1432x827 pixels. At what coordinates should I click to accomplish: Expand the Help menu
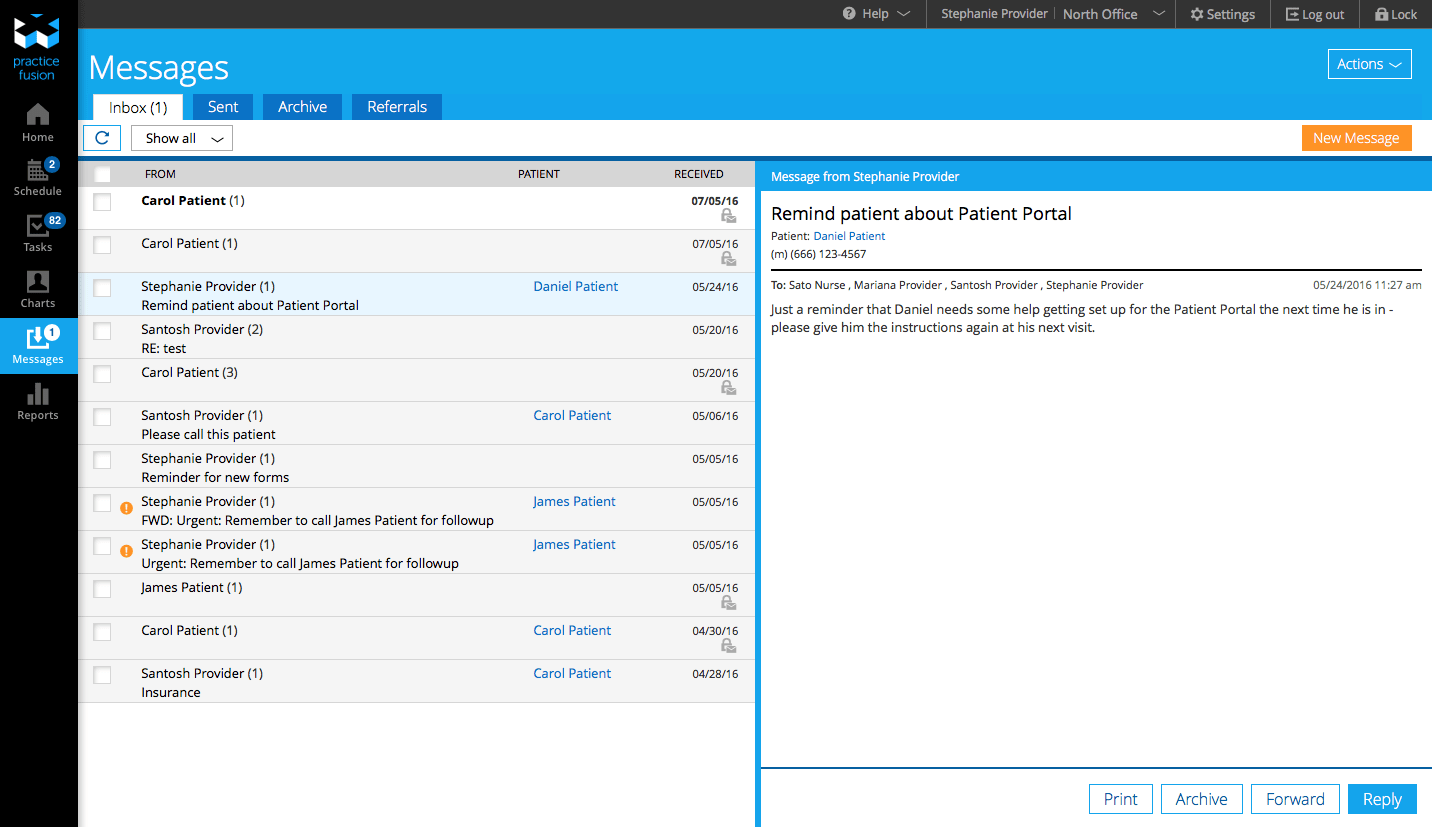(876, 14)
